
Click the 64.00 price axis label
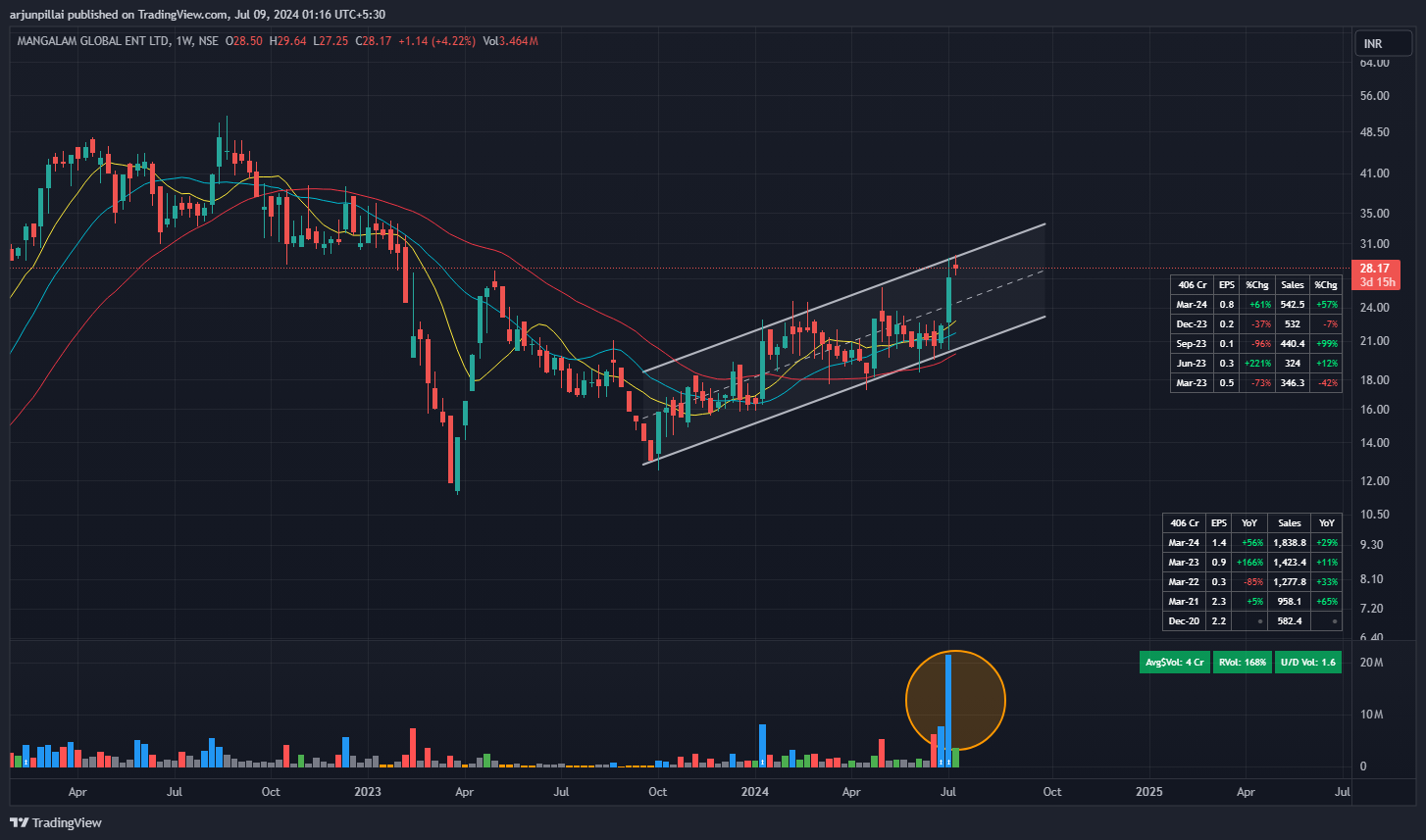tap(1374, 63)
